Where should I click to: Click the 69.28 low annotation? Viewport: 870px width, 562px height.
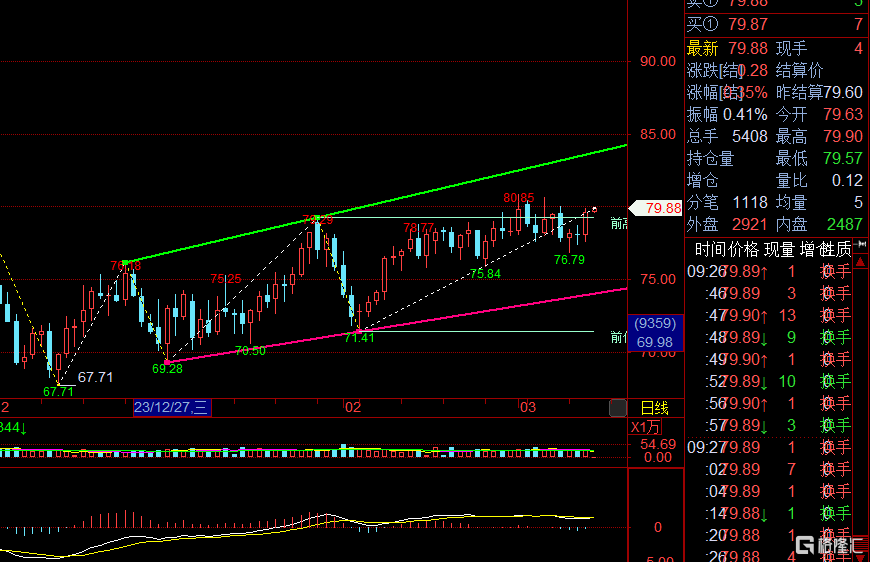click(167, 369)
